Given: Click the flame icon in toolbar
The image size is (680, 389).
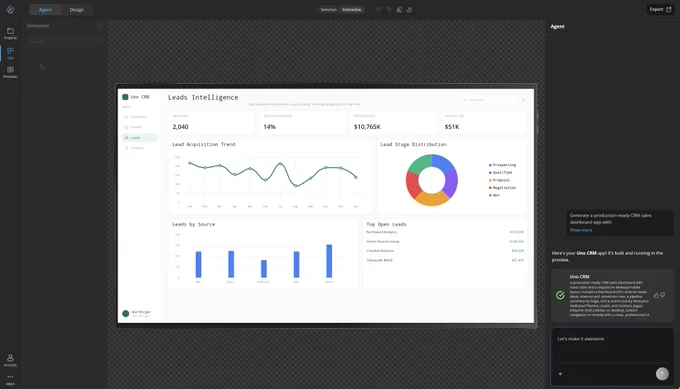Looking at the screenshot, I should click(409, 10).
